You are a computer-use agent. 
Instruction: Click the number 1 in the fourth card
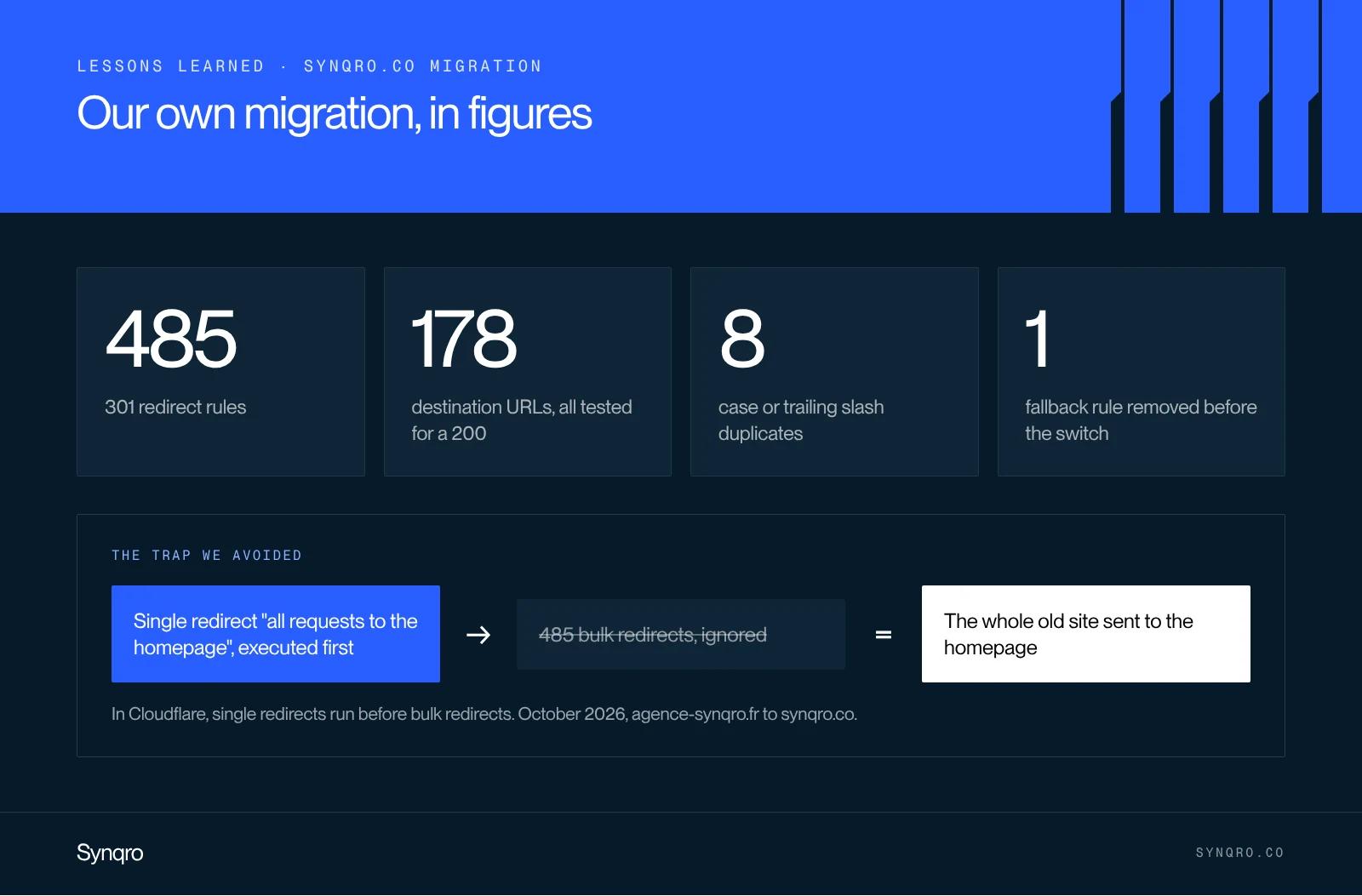pos(1037,339)
